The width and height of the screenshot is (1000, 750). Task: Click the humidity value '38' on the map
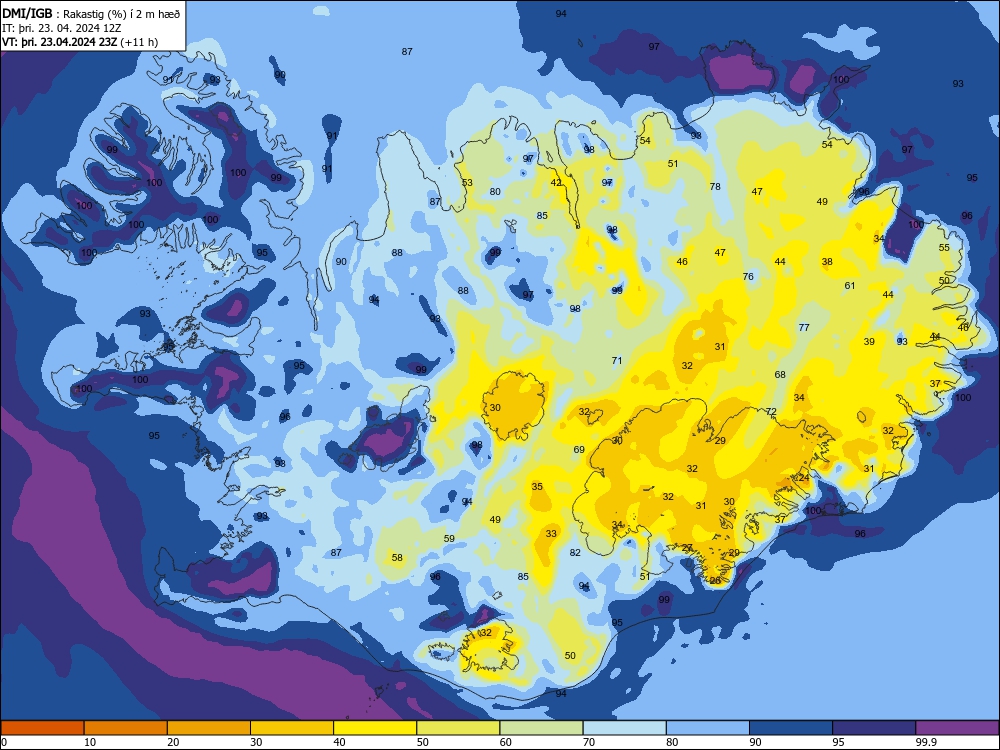[827, 261]
